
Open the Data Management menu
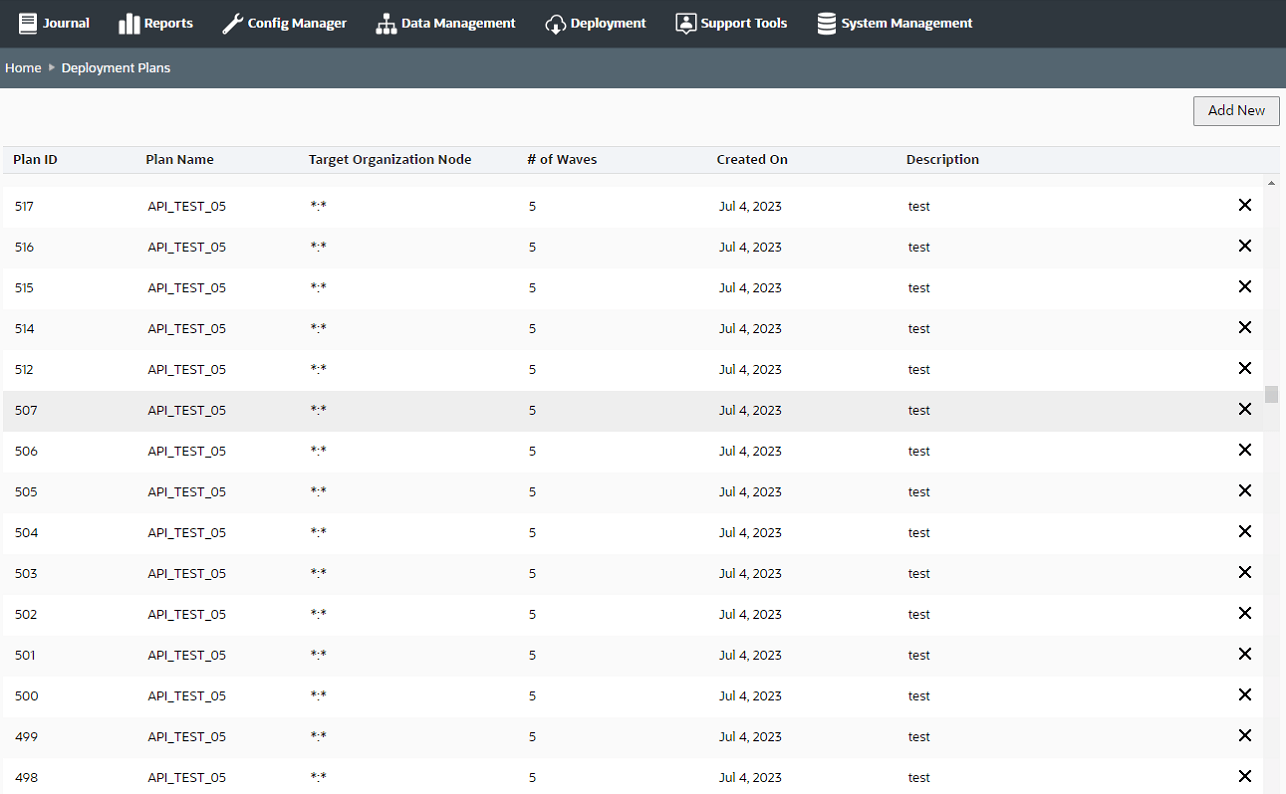pos(446,23)
